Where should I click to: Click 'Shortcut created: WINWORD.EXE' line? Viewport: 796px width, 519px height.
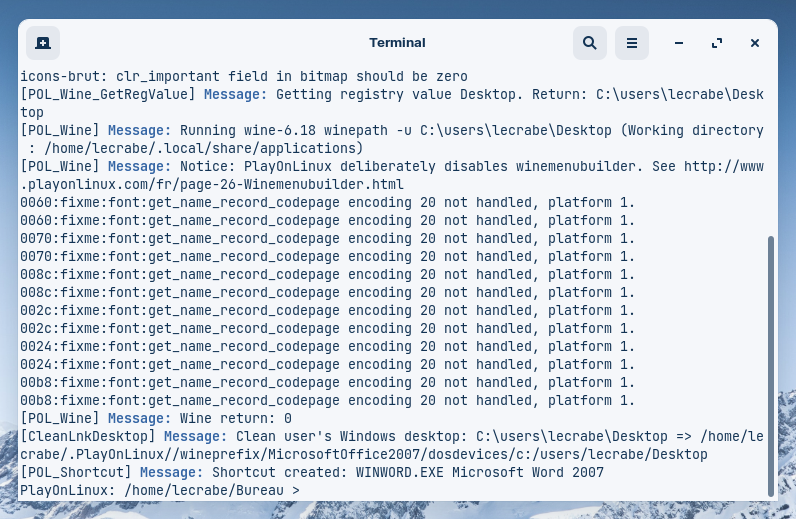[312, 472]
